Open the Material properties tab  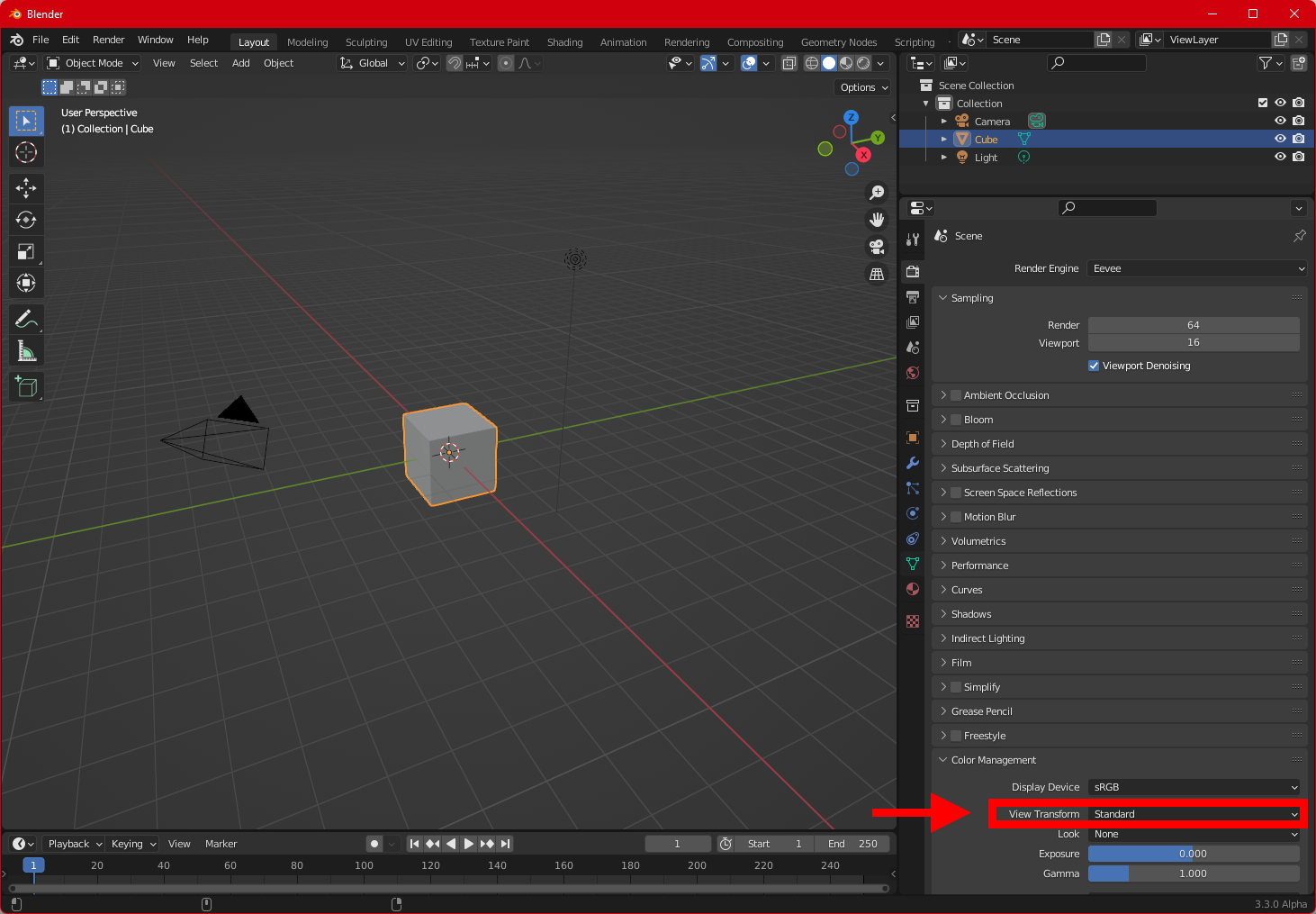pos(913,589)
